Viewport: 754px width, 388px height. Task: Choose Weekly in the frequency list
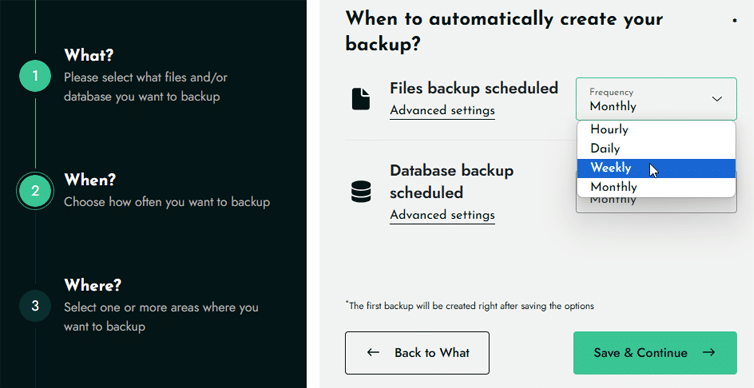point(656,168)
